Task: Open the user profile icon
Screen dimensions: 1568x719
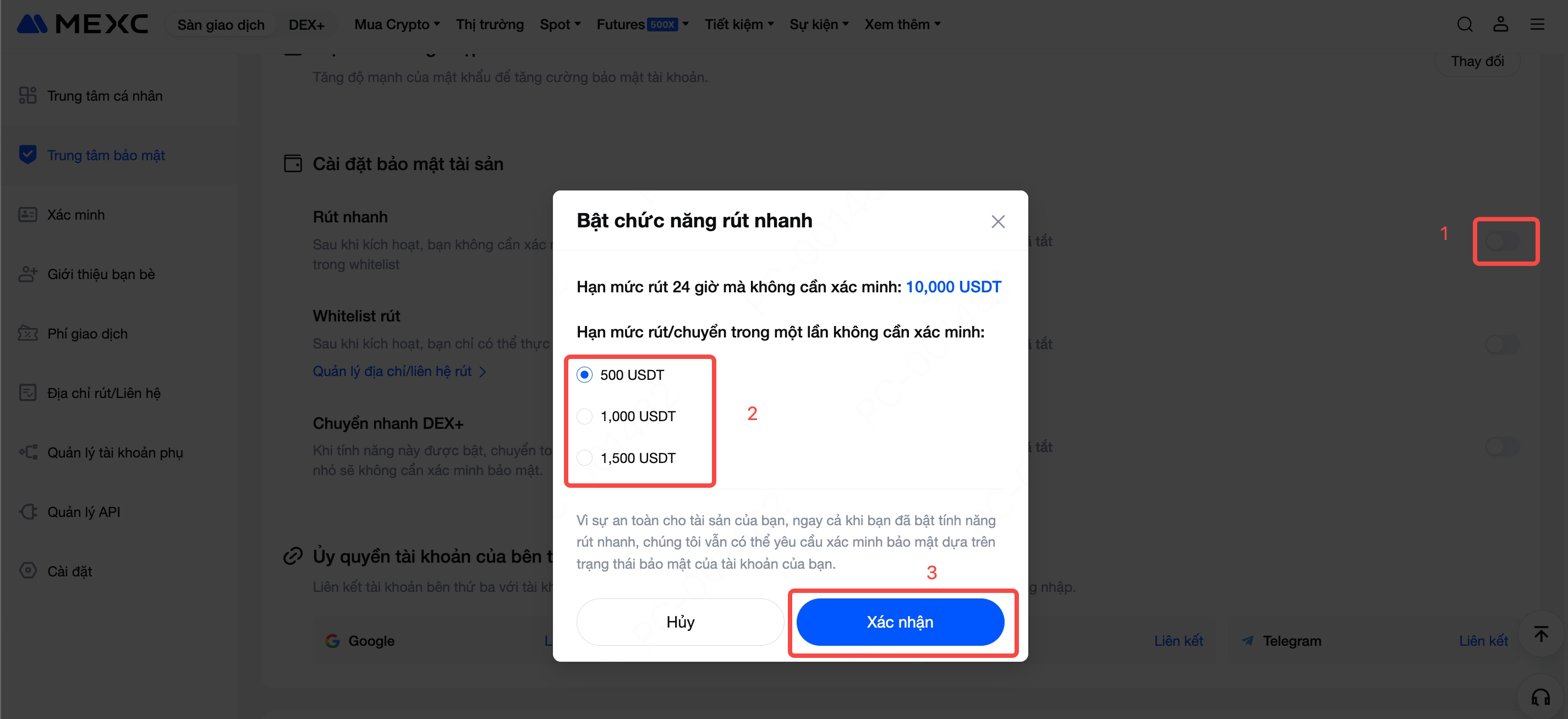Action: coord(1500,24)
